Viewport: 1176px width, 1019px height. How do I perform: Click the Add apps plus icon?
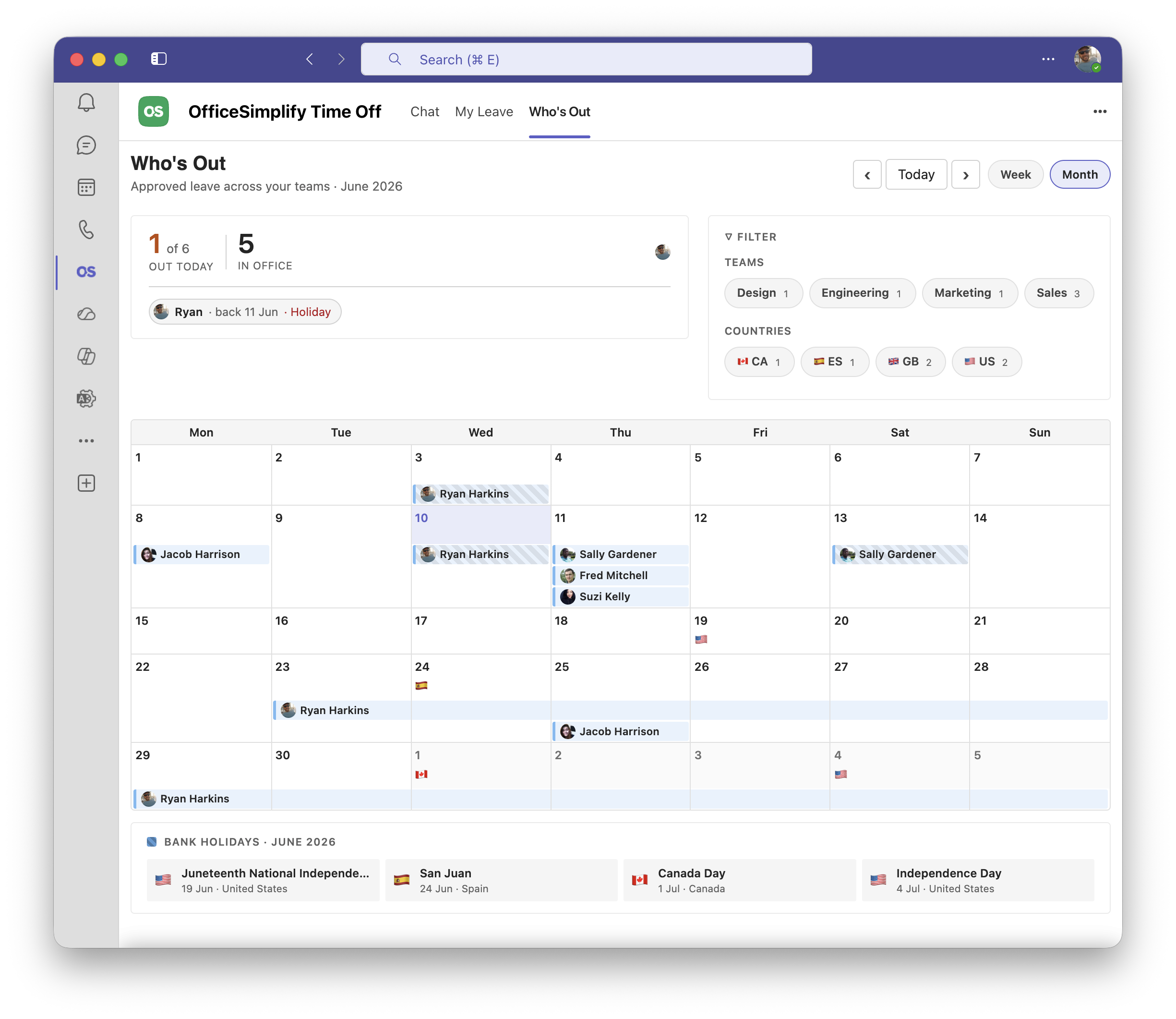click(86, 484)
